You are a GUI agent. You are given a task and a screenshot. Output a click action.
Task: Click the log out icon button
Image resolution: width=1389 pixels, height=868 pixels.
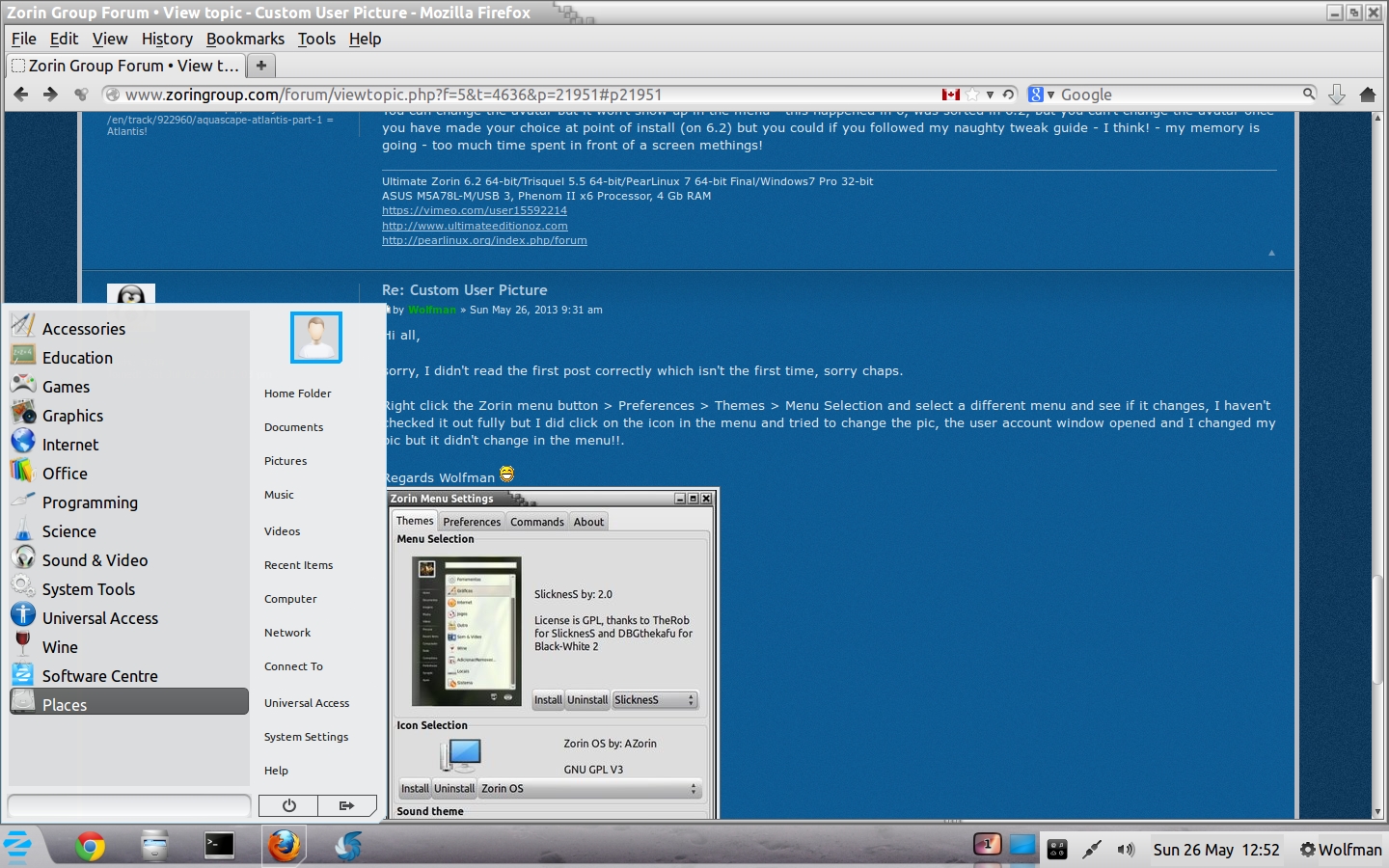(346, 805)
